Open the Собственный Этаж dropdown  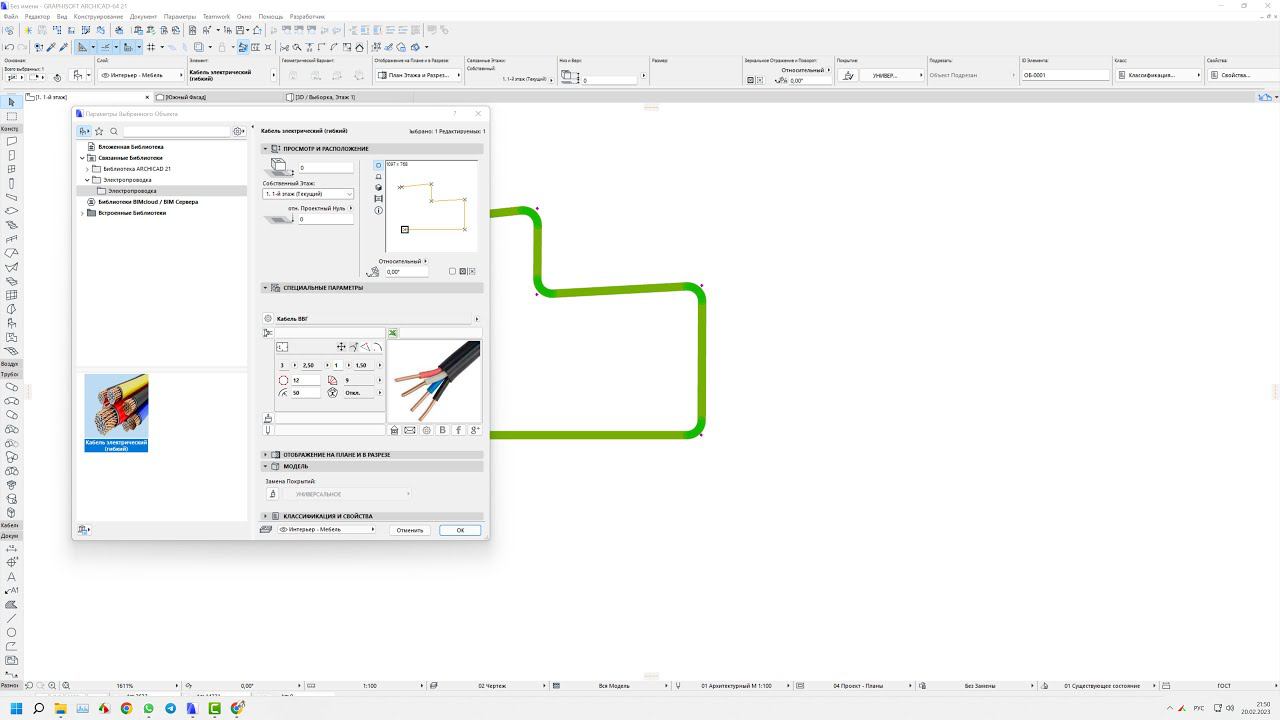pyautogui.click(x=308, y=194)
